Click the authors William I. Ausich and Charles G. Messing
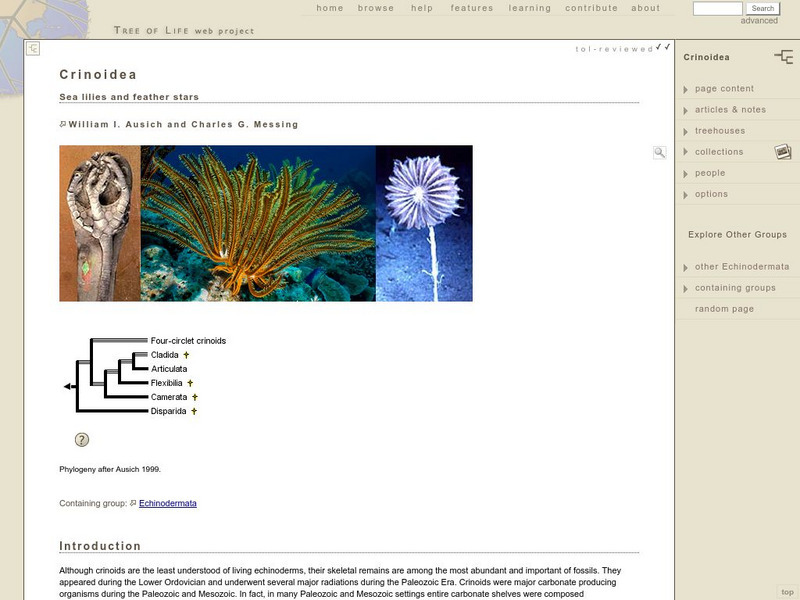This screenshot has height=600, width=800. [183, 124]
